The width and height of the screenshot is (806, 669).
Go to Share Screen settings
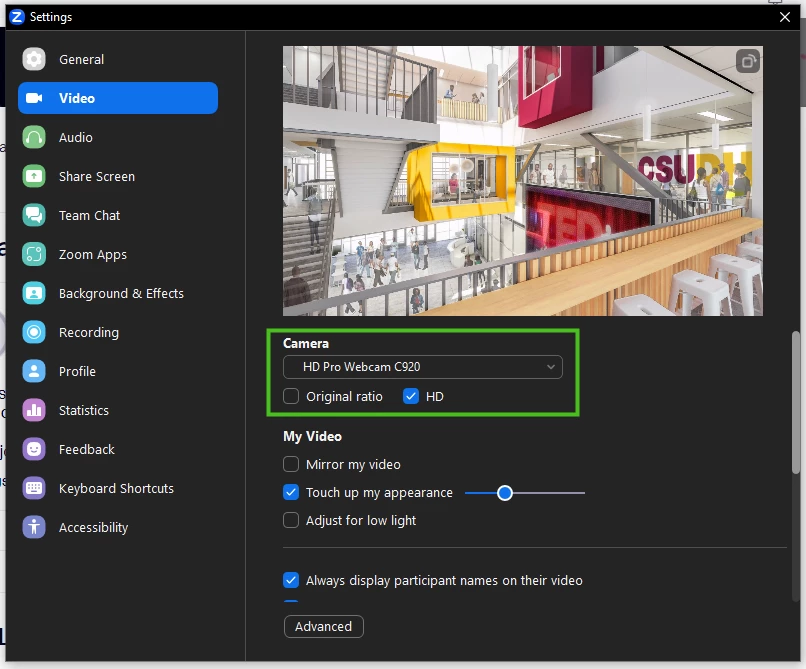118,176
